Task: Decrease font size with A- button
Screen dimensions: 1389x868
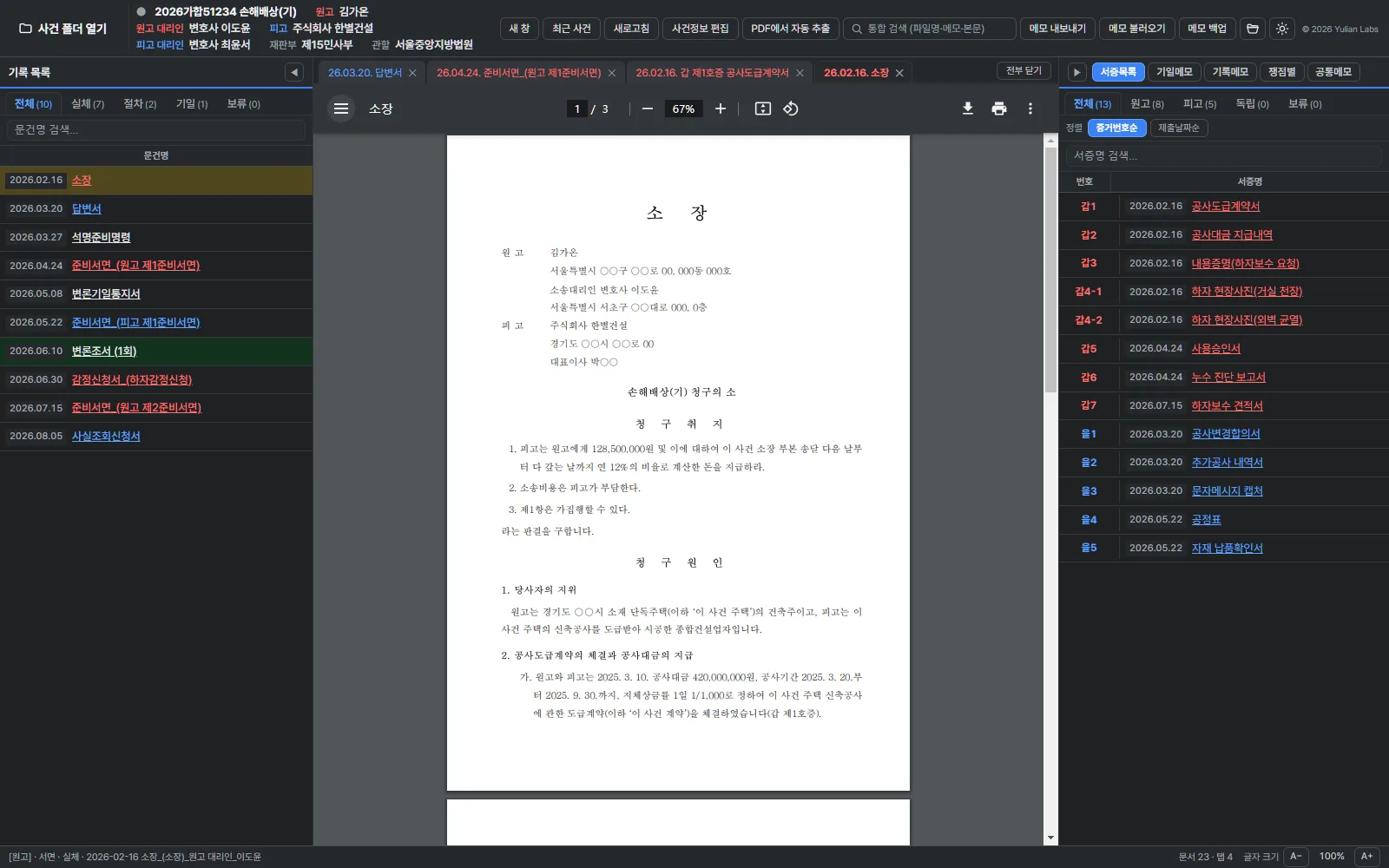Action: click(x=1295, y=857)
